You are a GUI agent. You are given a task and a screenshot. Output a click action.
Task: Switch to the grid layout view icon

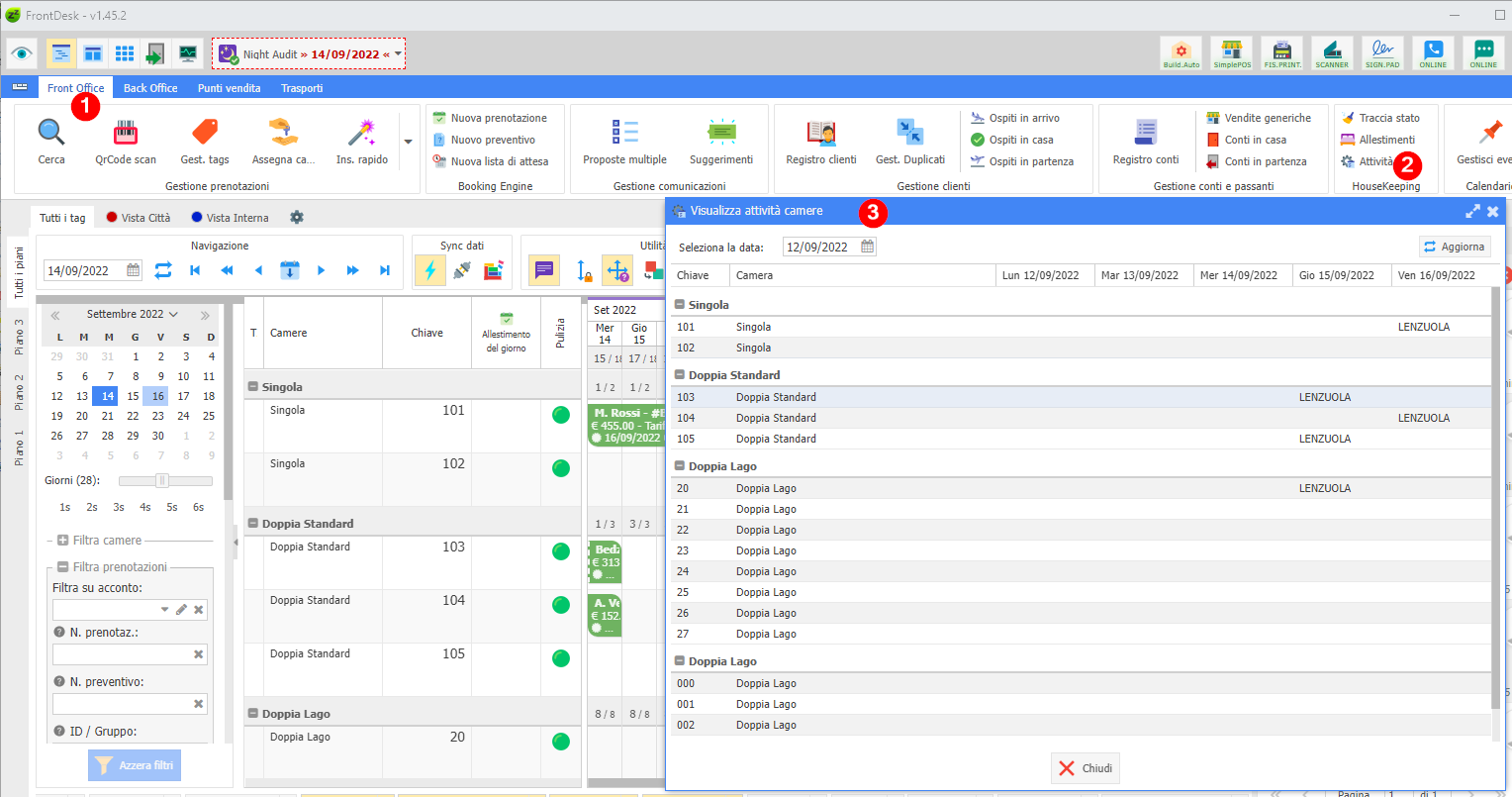point(125,53)
